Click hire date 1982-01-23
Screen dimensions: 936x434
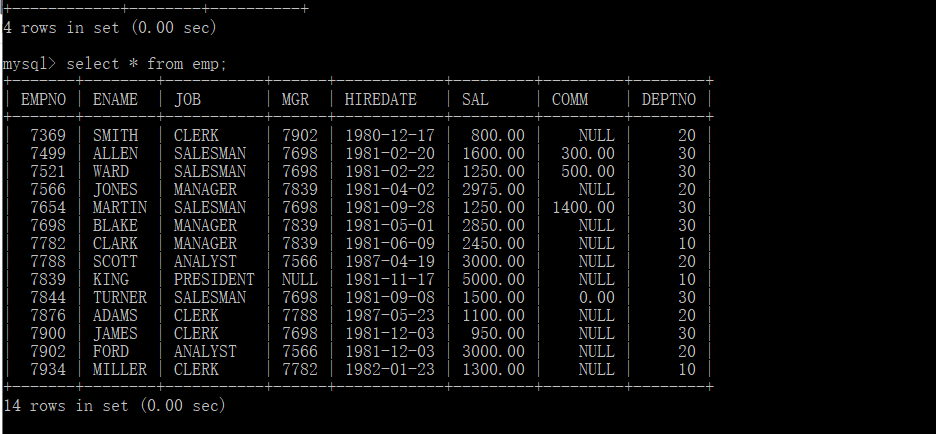click(x=390, y=370)
